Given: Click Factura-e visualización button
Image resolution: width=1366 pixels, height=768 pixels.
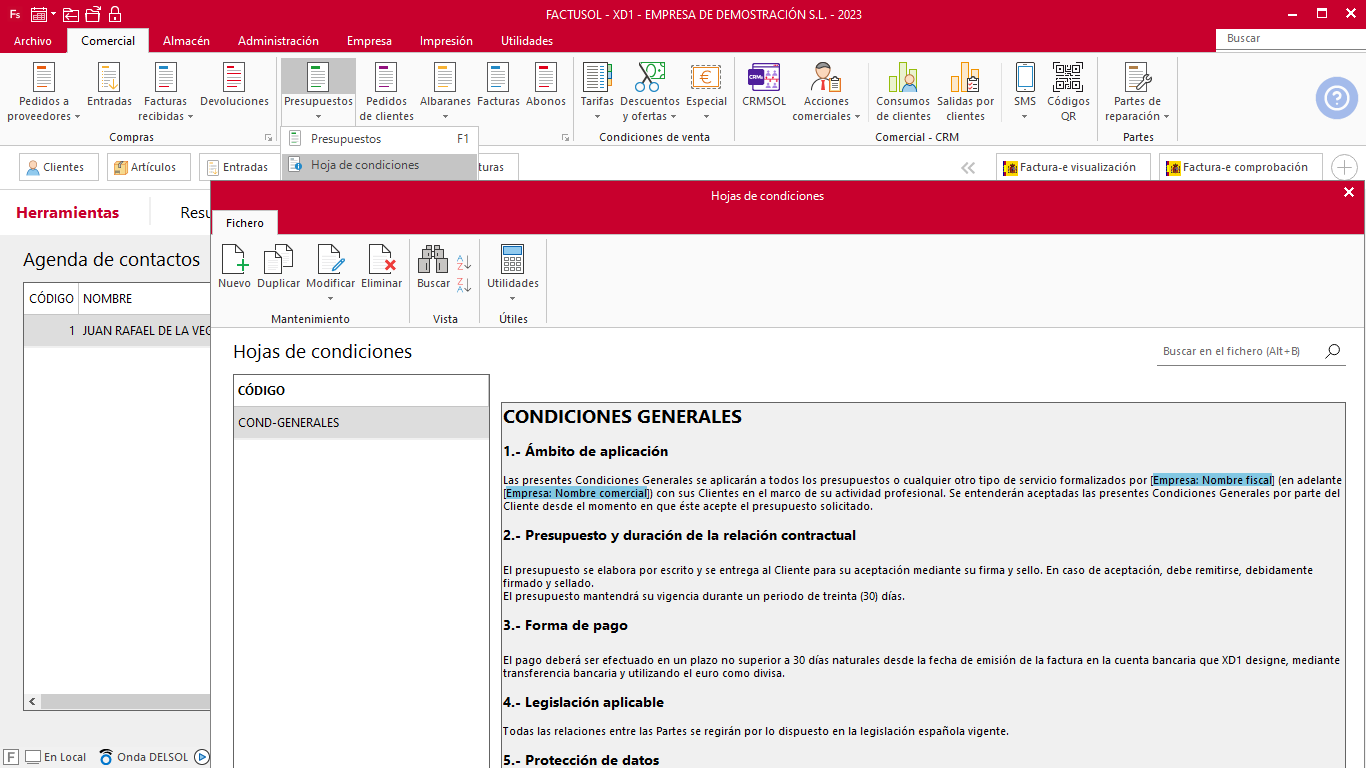Looking at the screenshot, I should pyautogui.click(x=1073, y=167).
